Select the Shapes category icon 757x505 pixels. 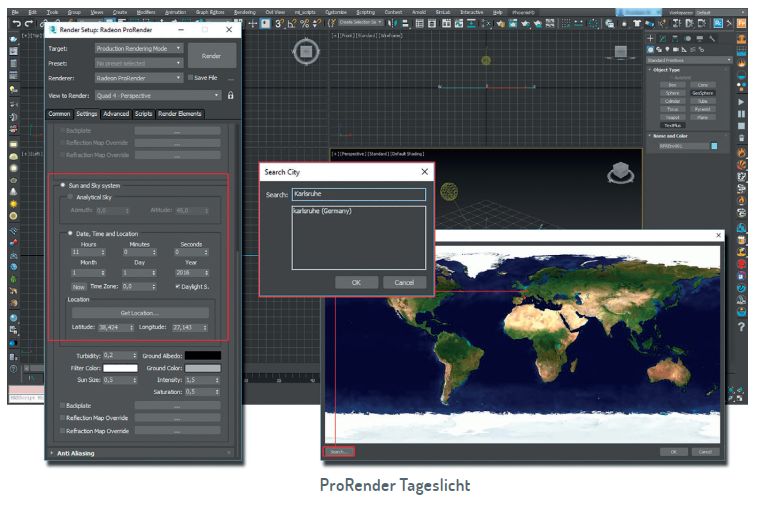pos(659,49)
